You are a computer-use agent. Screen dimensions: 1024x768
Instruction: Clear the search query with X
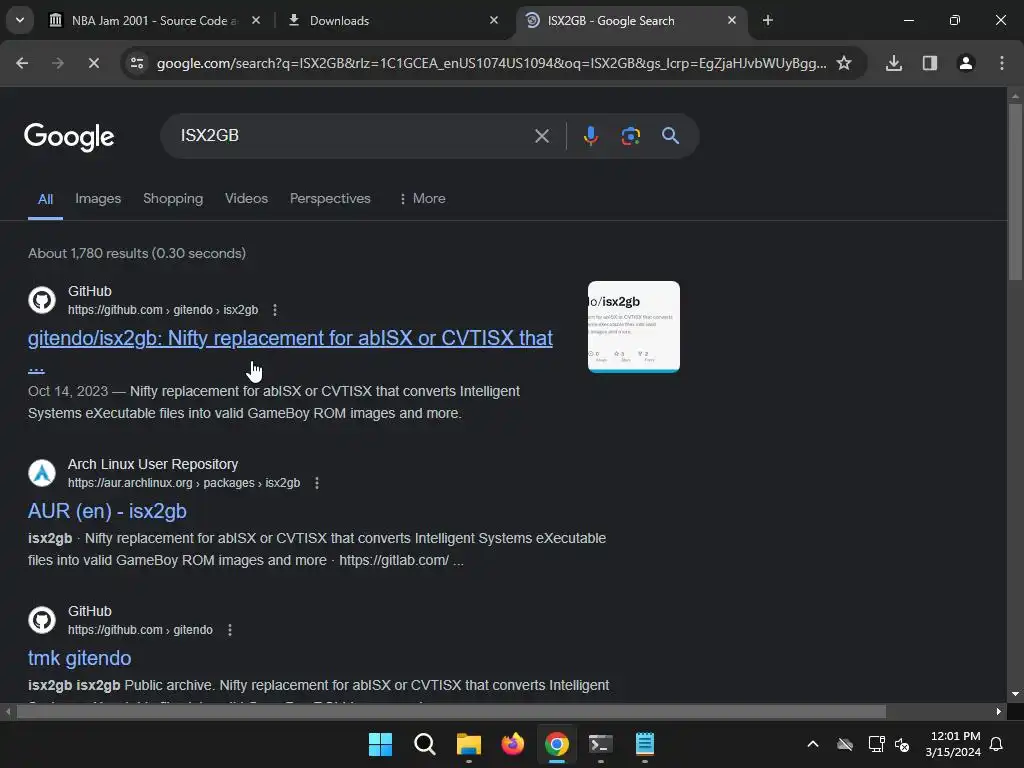click(542, 136)
